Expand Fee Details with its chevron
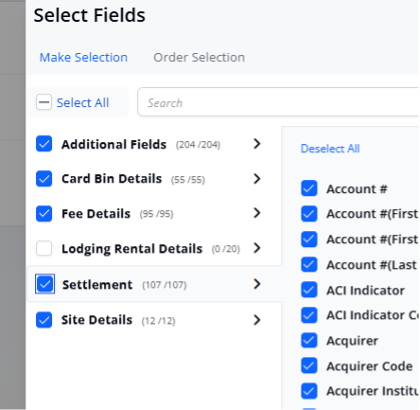Image resolution: width=420 pixels, height=410 pixels. pos(257,213)
